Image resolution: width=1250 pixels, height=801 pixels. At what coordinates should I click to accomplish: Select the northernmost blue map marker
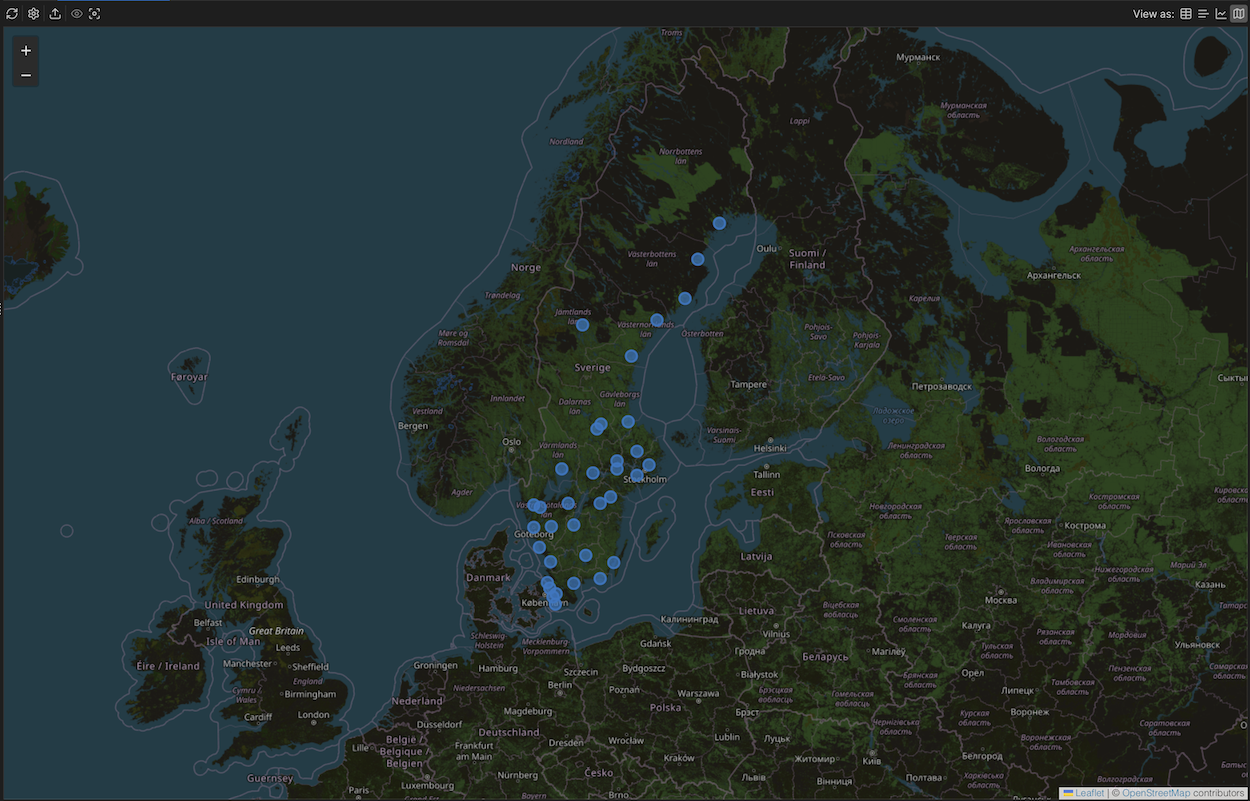[719, 223]
